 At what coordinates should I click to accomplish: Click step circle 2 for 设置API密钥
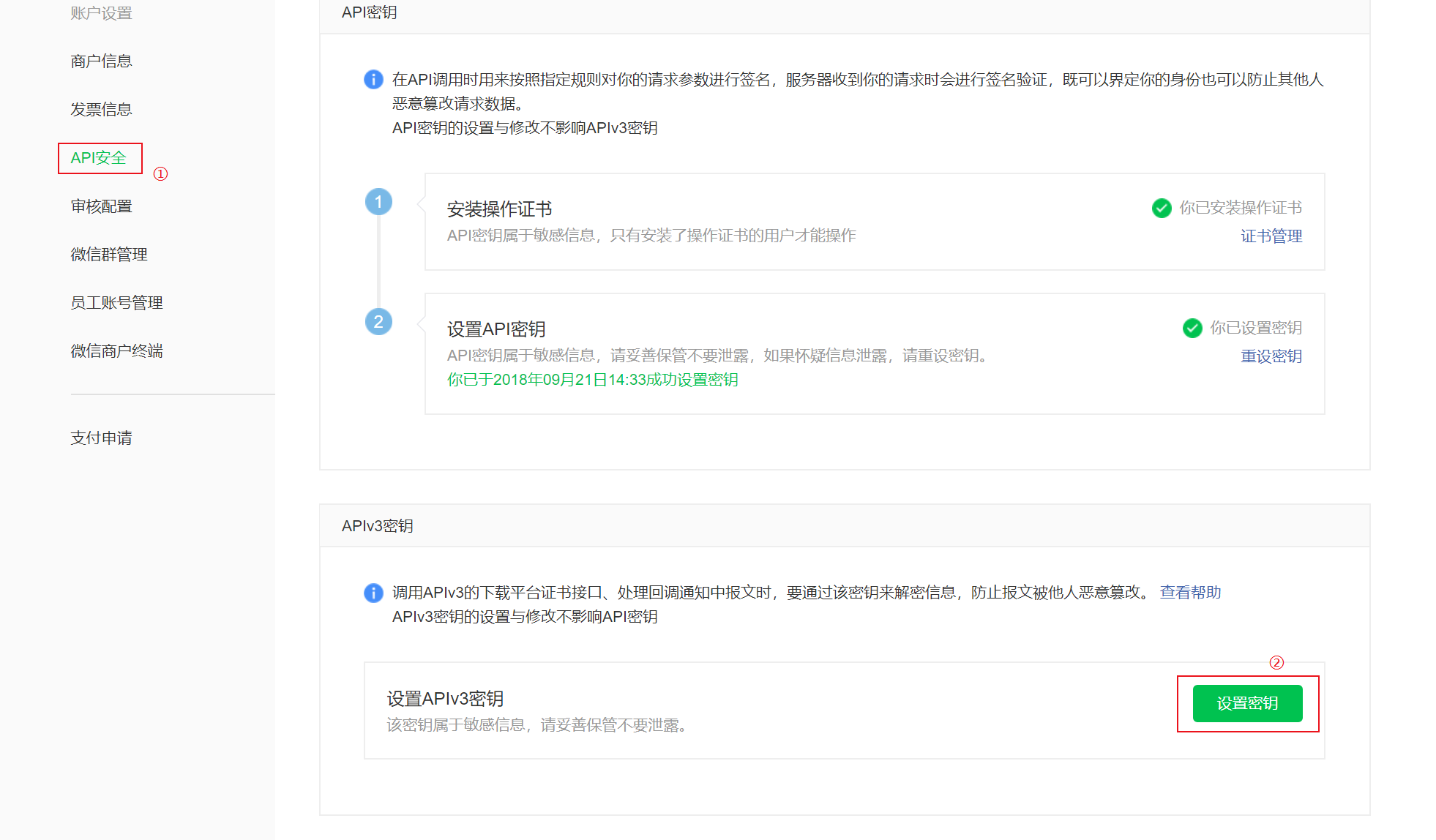click(378, 322)
